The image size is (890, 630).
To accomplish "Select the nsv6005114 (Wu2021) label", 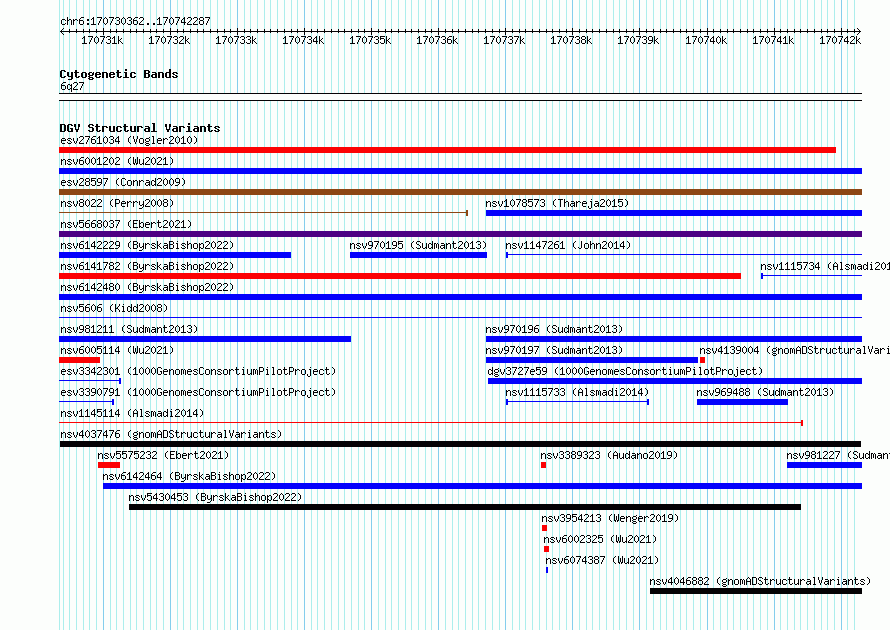I will coord(117,350).
